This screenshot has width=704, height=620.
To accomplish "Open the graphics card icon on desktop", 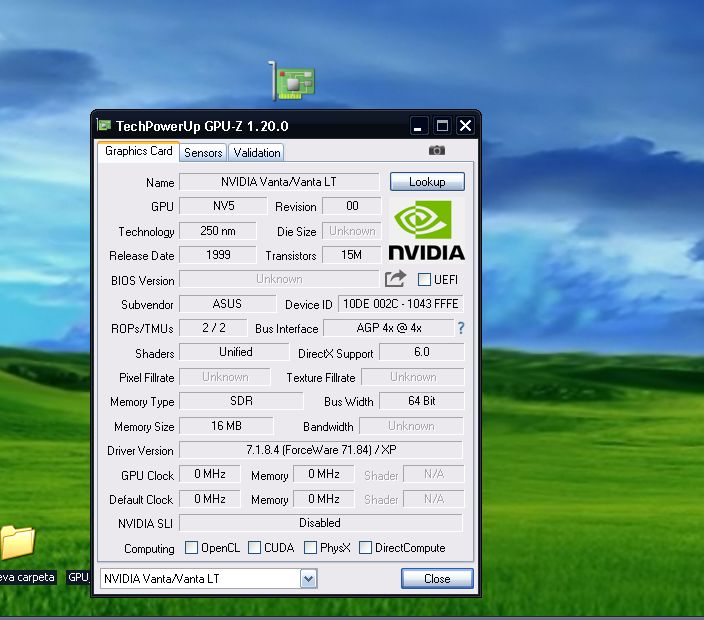I will pyautogui.click(x=292, y=81).
